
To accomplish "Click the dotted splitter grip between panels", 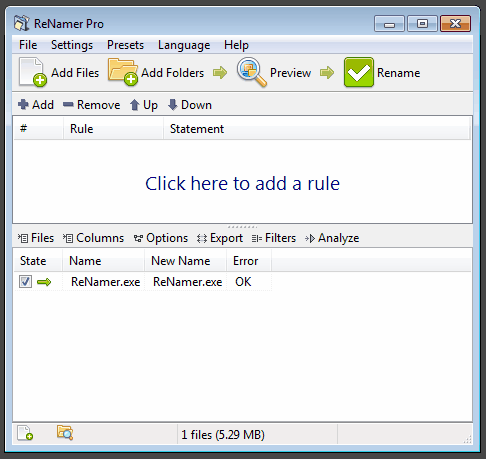I will pyautogui.click(x=242, y=227).
